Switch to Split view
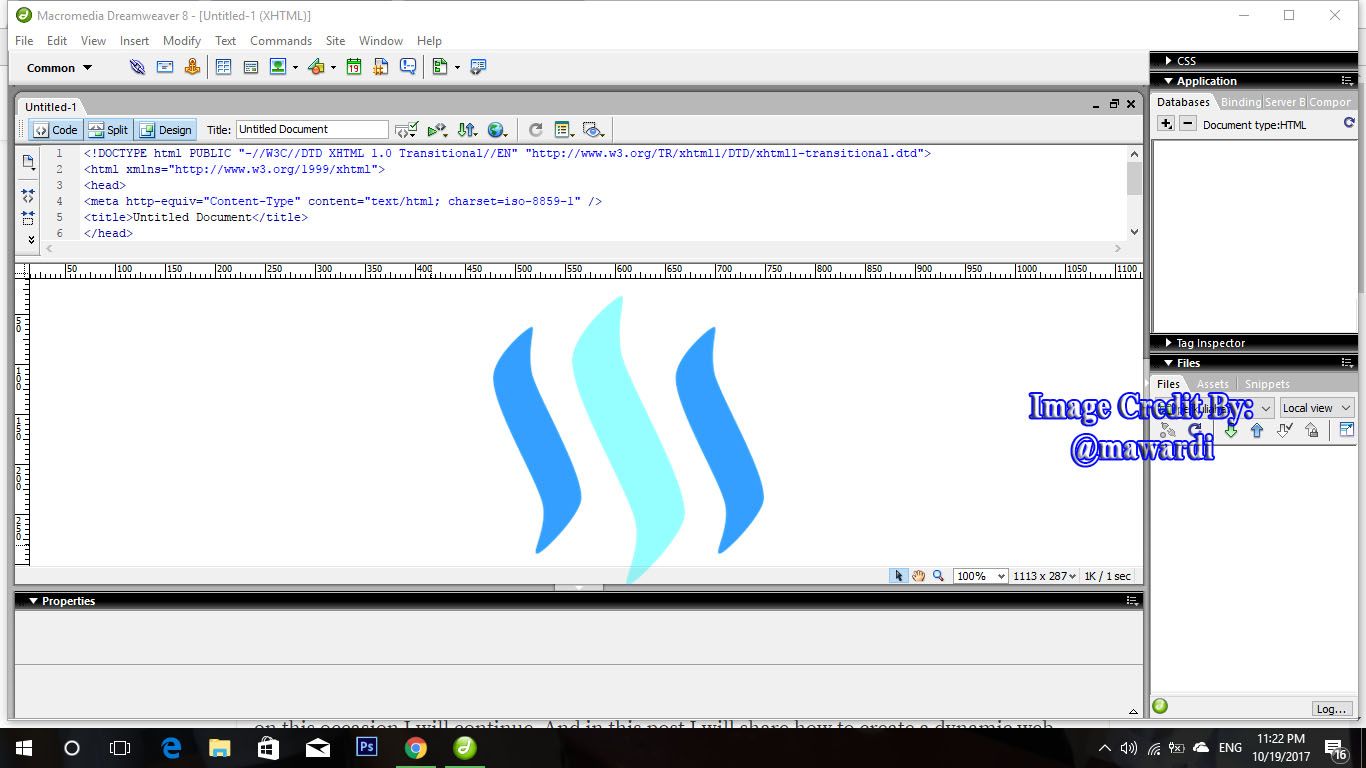The image size is (1366, 768). [x=108, y=130]
